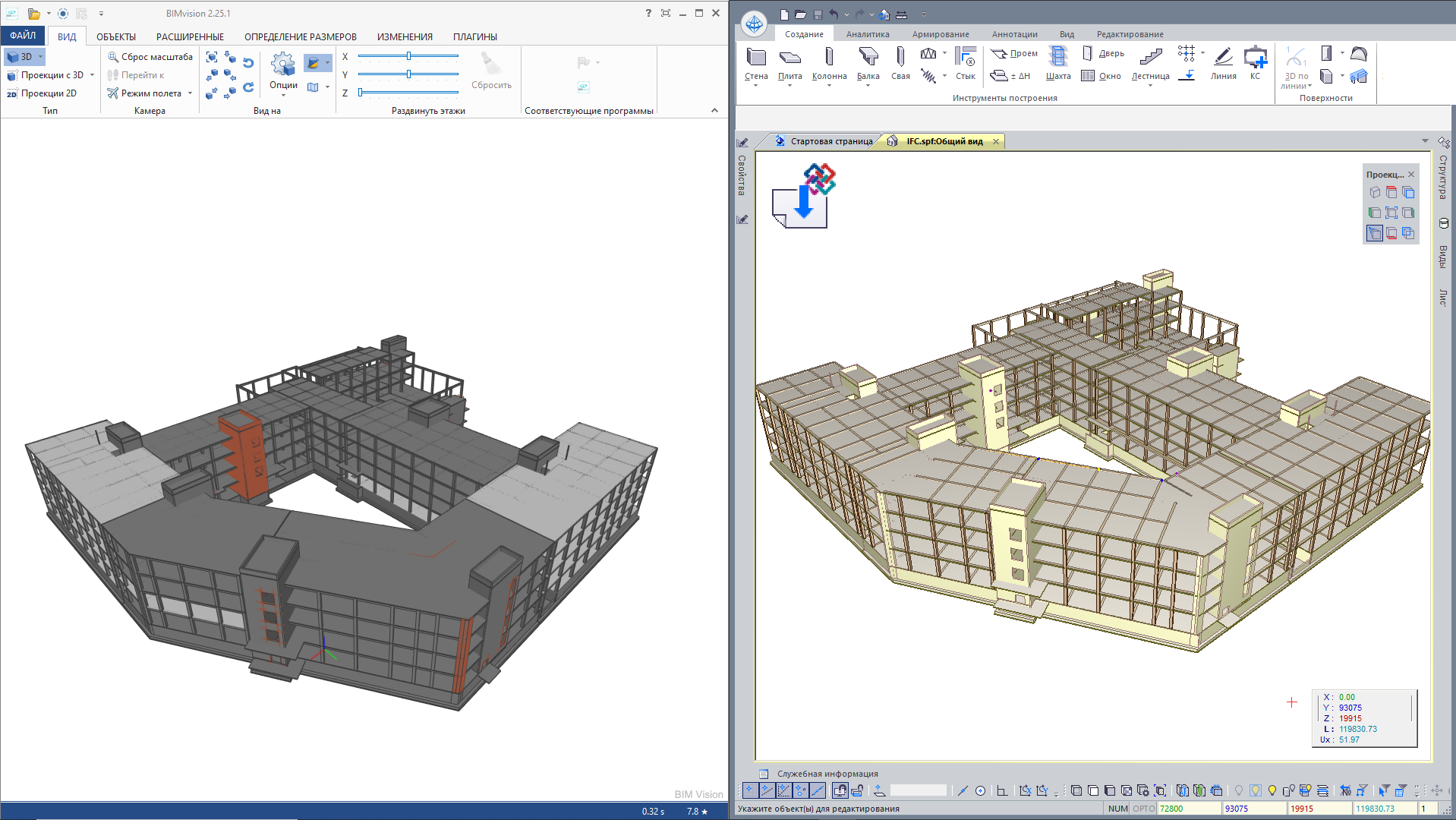The height and width of the screenshot is (820, 1456).
Task: Open the Режим полета dropdown arrow
Action: point(190,93)
